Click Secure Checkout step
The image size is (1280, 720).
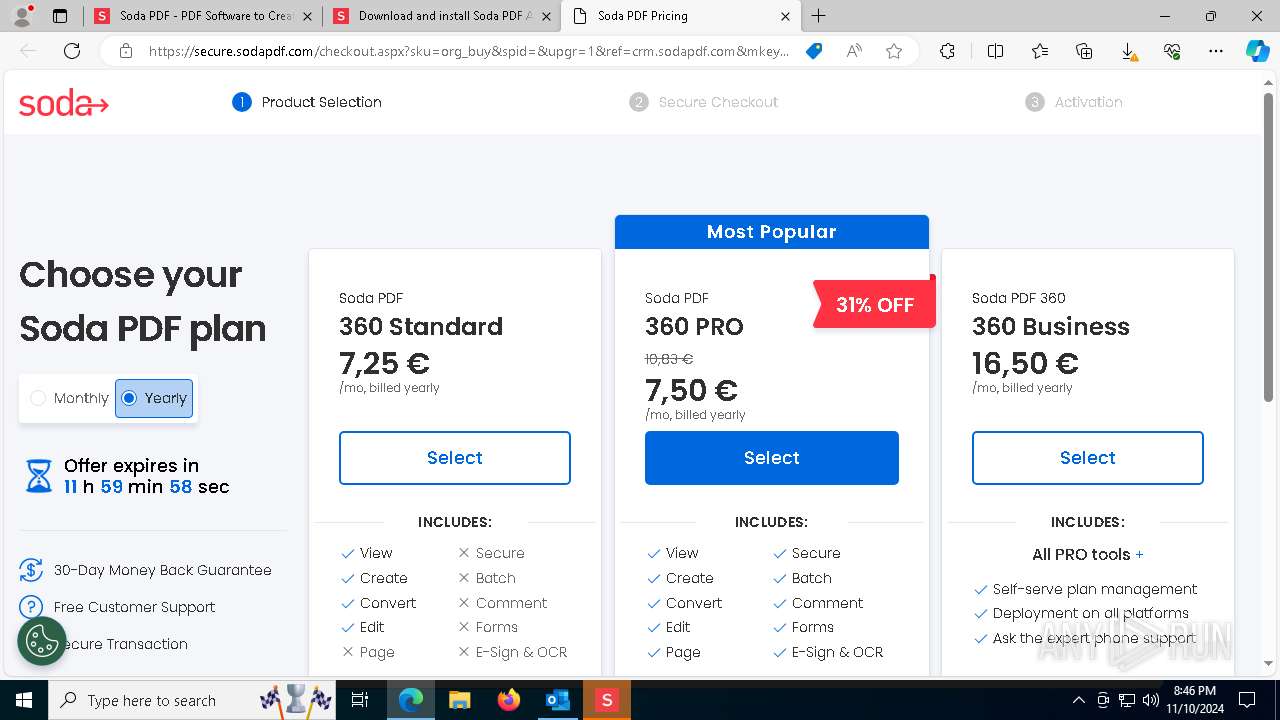[704, 102]
